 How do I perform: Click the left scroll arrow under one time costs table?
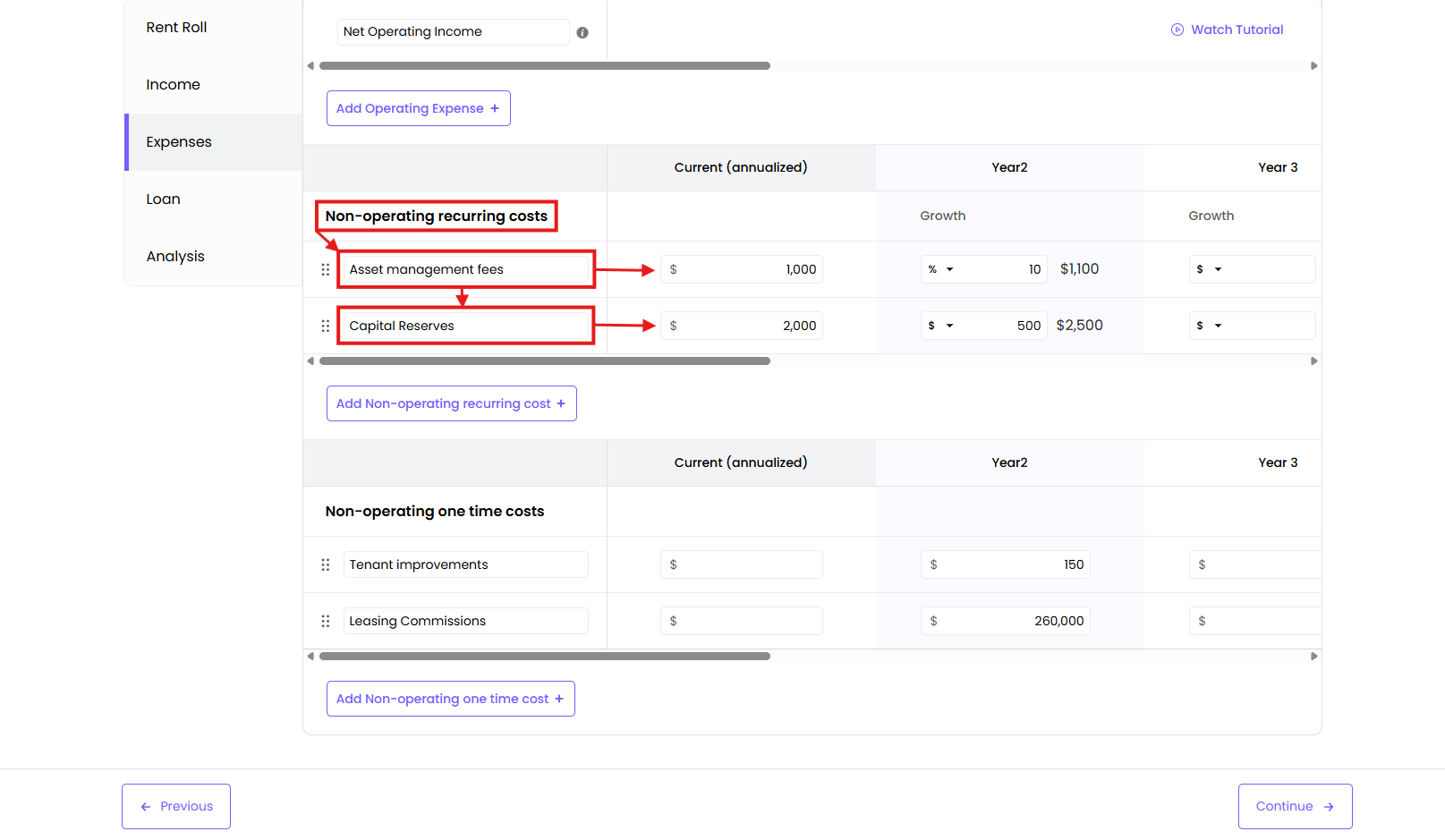pyautogui.click(x=310, y=656)
